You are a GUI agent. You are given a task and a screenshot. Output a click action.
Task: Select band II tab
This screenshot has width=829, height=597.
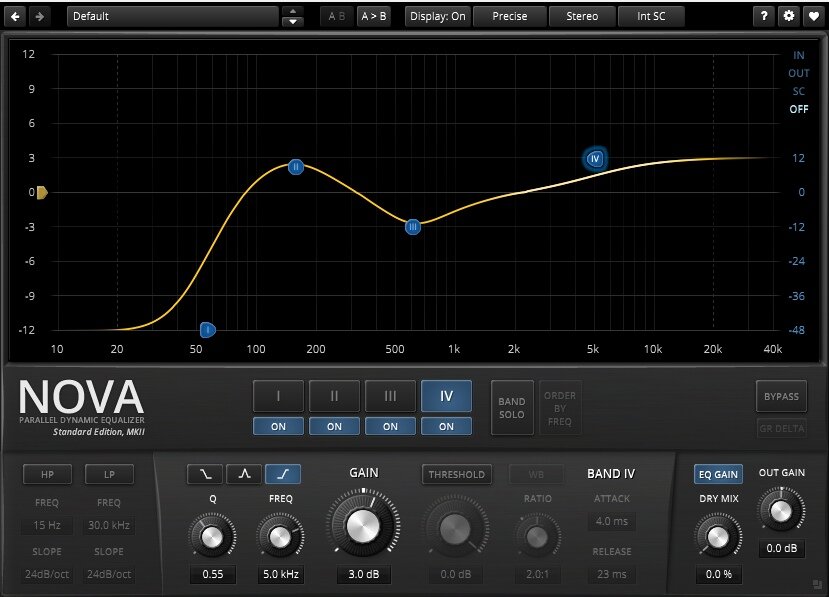[x=334, y=396]
